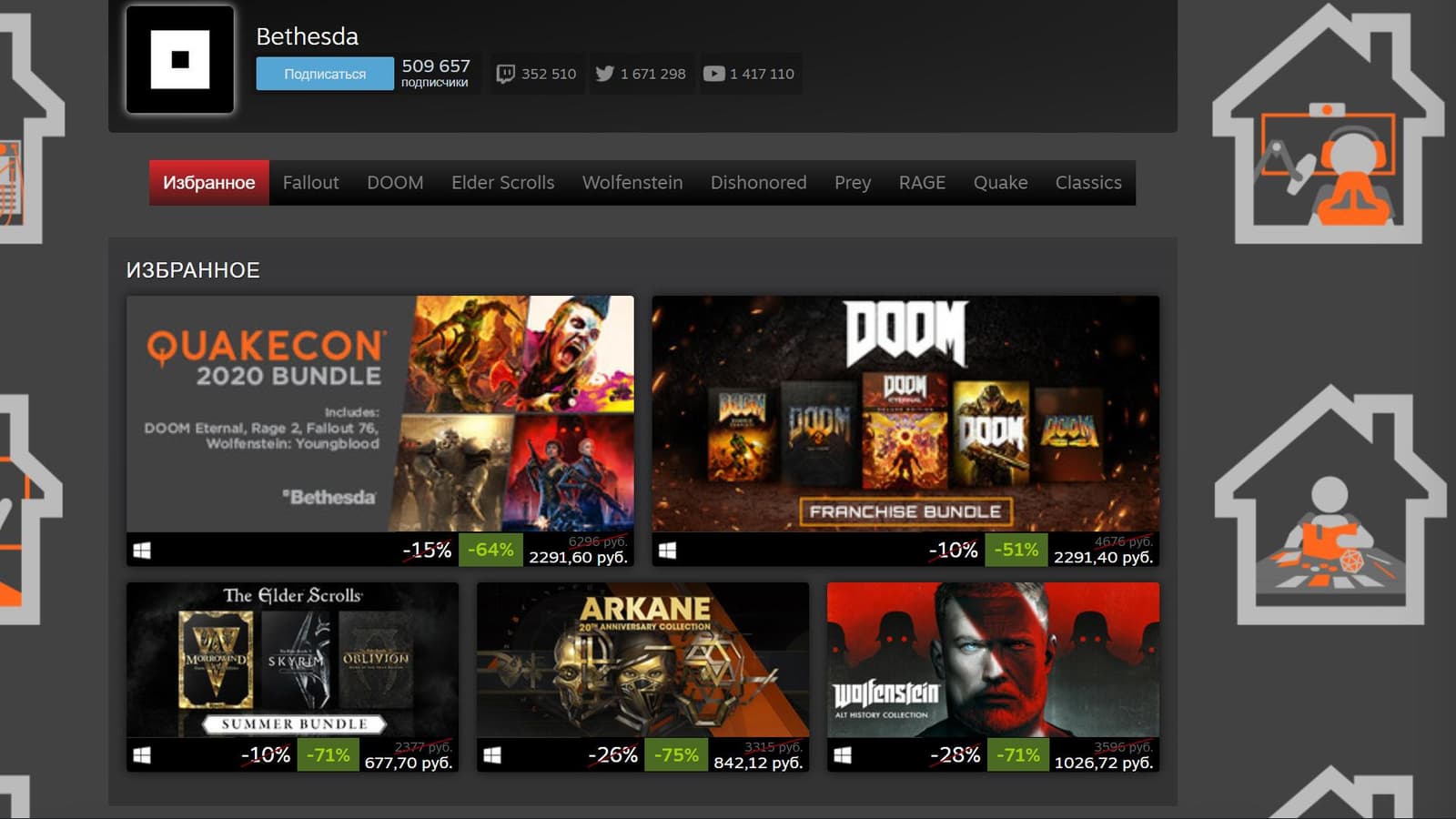Select the Quake tab
1456x819 pixels.
(1001, 183)
